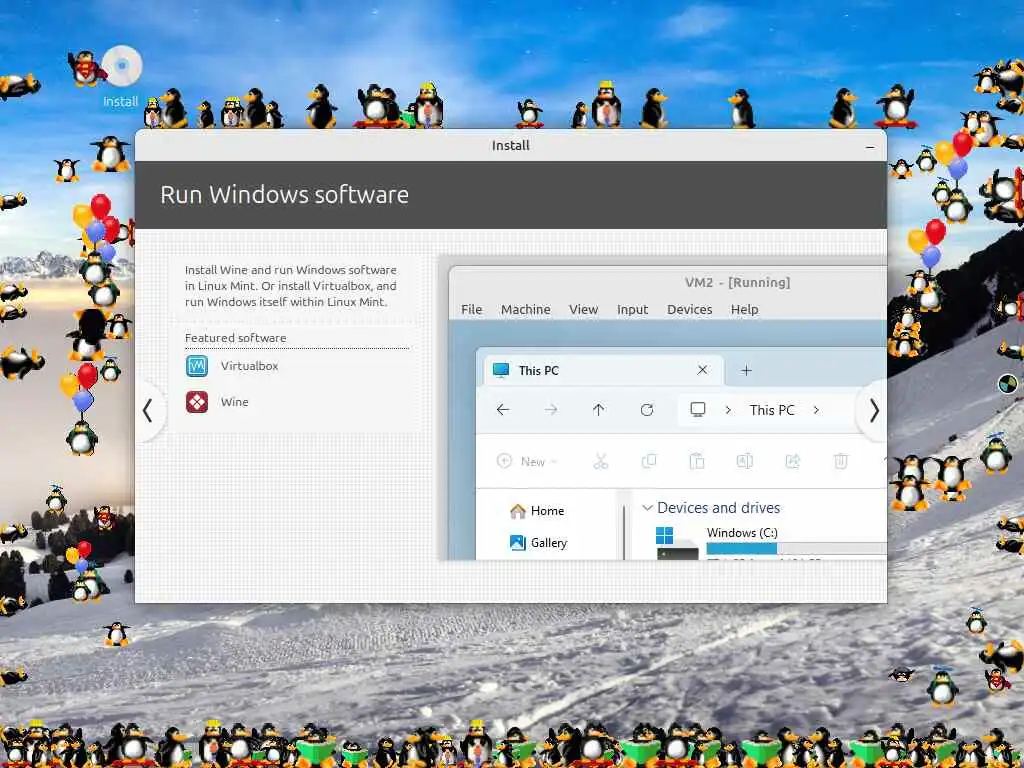Click the Rename icon in Explorer toolbar

coord(744,462)
